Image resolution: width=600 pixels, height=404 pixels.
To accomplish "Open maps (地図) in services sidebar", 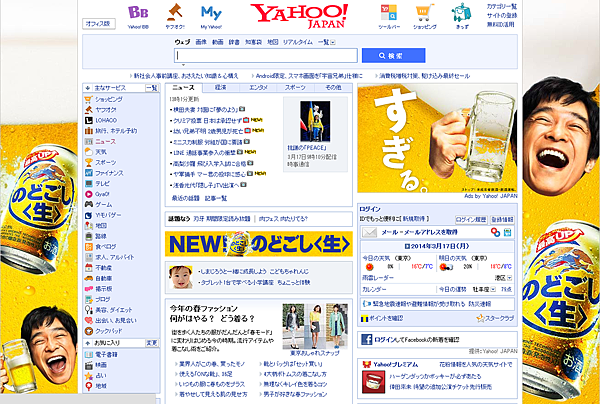I will (x=101, y=226).
